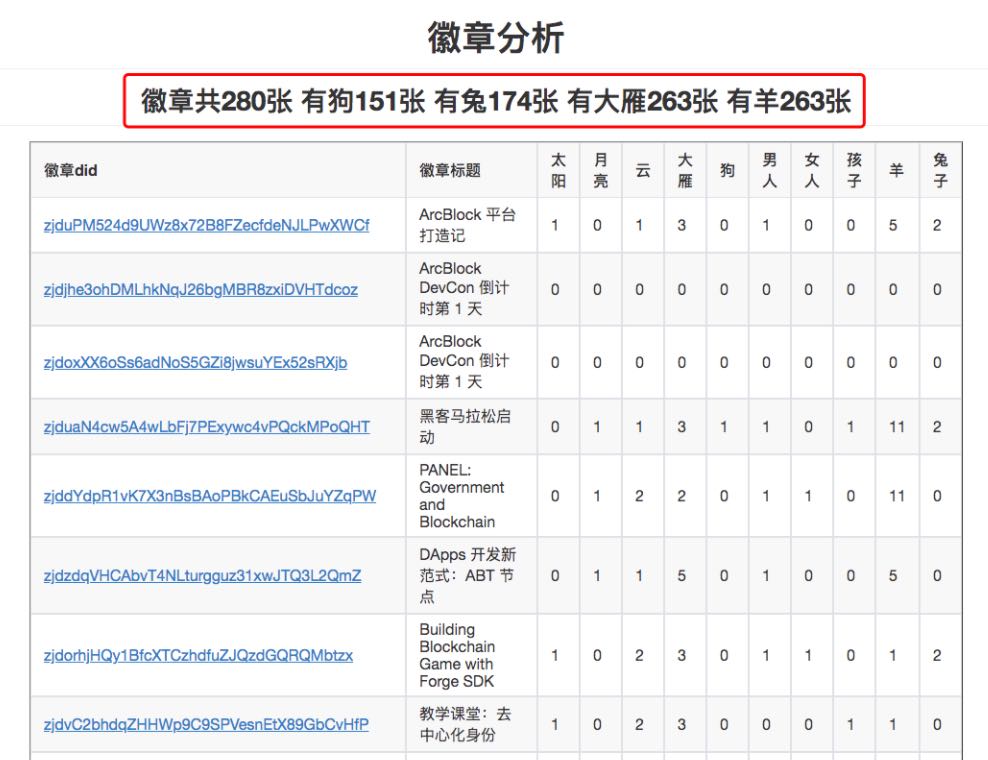Follow the zjddYdpR1vK7 badge DID link

tap(209, 496)
